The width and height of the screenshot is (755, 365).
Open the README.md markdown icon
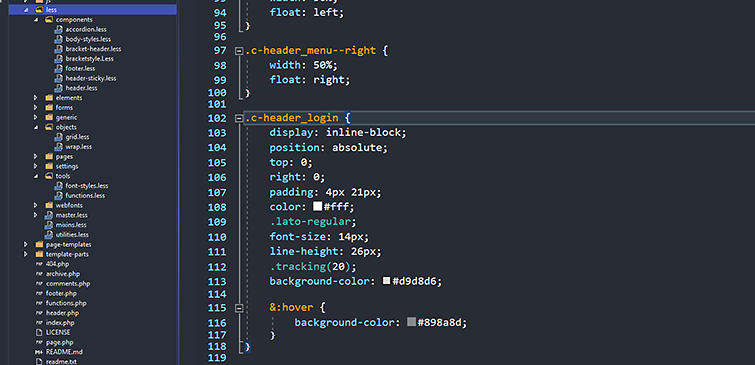pos(39,352)
